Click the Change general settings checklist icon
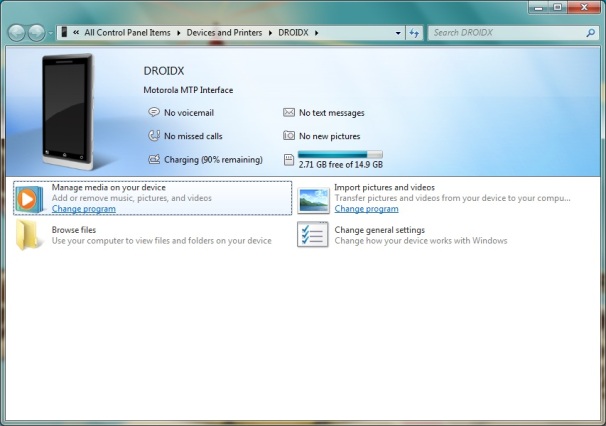Screen dimensions: 606x426 (313, 234)
